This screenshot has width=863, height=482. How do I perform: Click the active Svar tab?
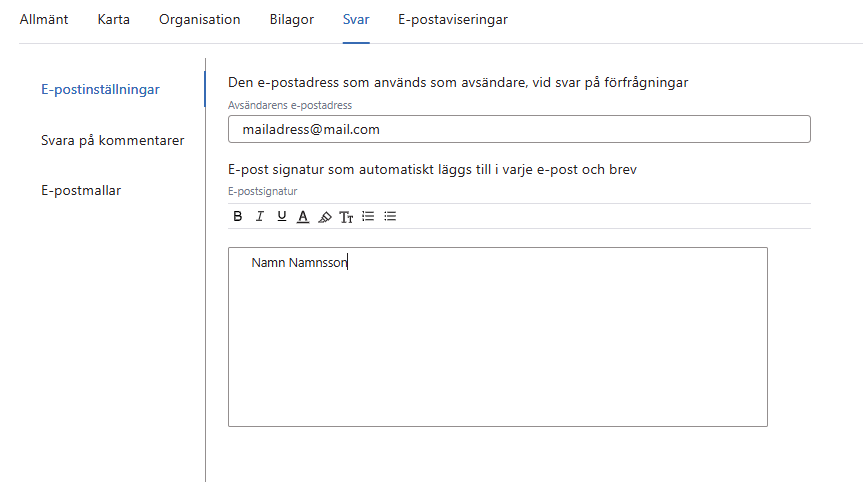(x=356, y=20)
